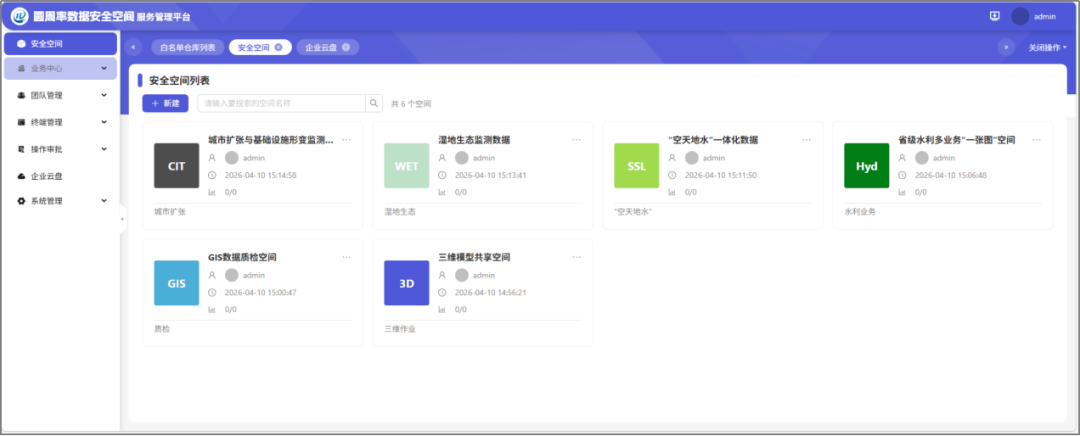Open the admin user avatar in header
1080x436 pixels.
point(1020,16)
